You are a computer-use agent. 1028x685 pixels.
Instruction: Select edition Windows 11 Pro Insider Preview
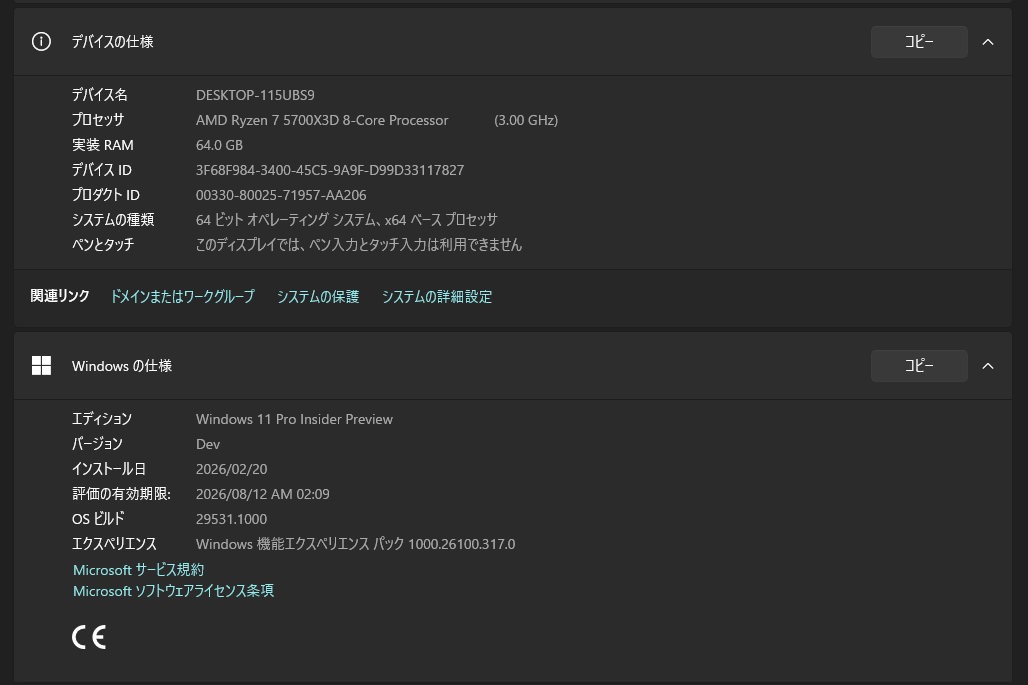pos(294,419)
